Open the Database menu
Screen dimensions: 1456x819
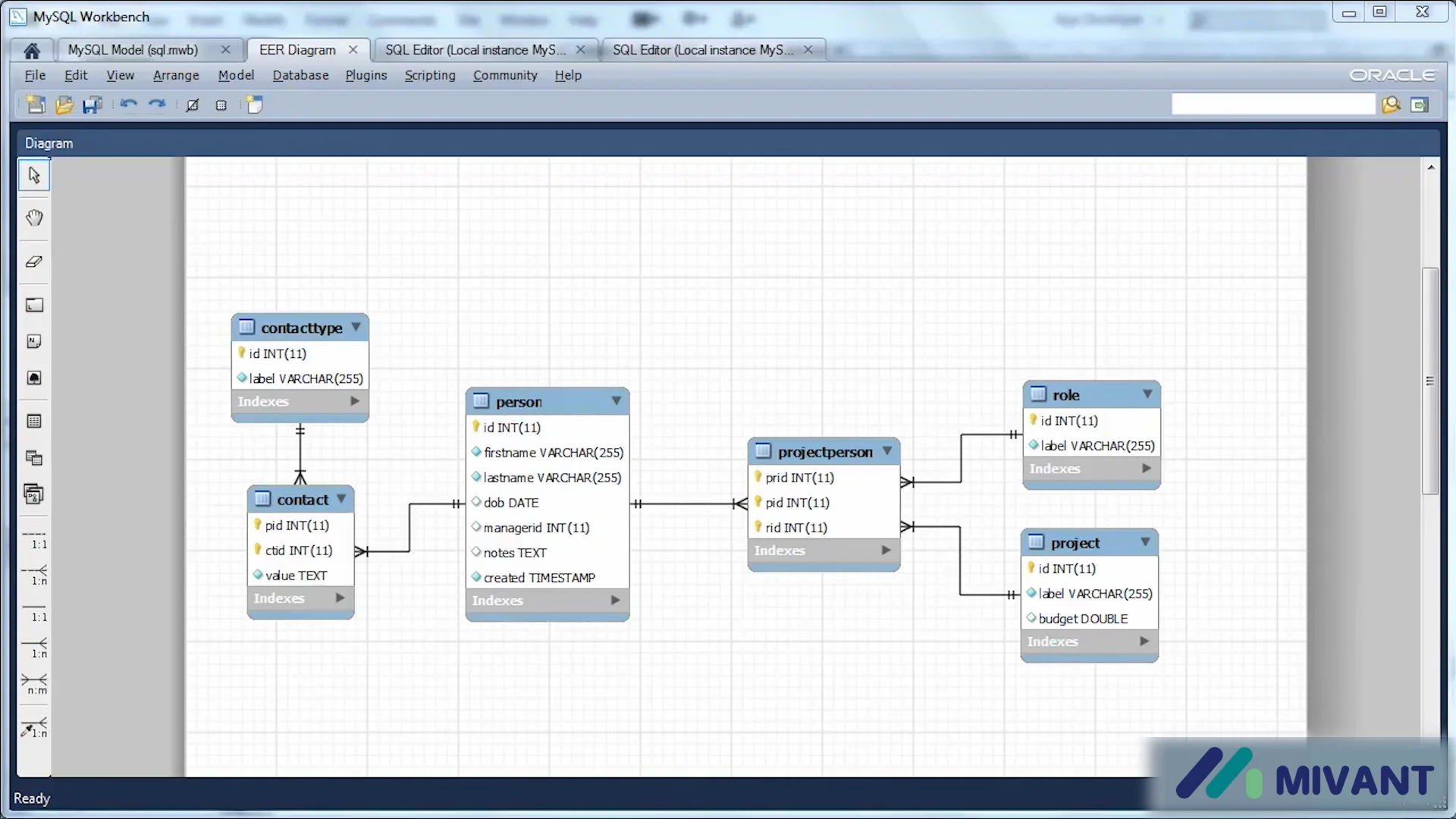click(300, 75)
